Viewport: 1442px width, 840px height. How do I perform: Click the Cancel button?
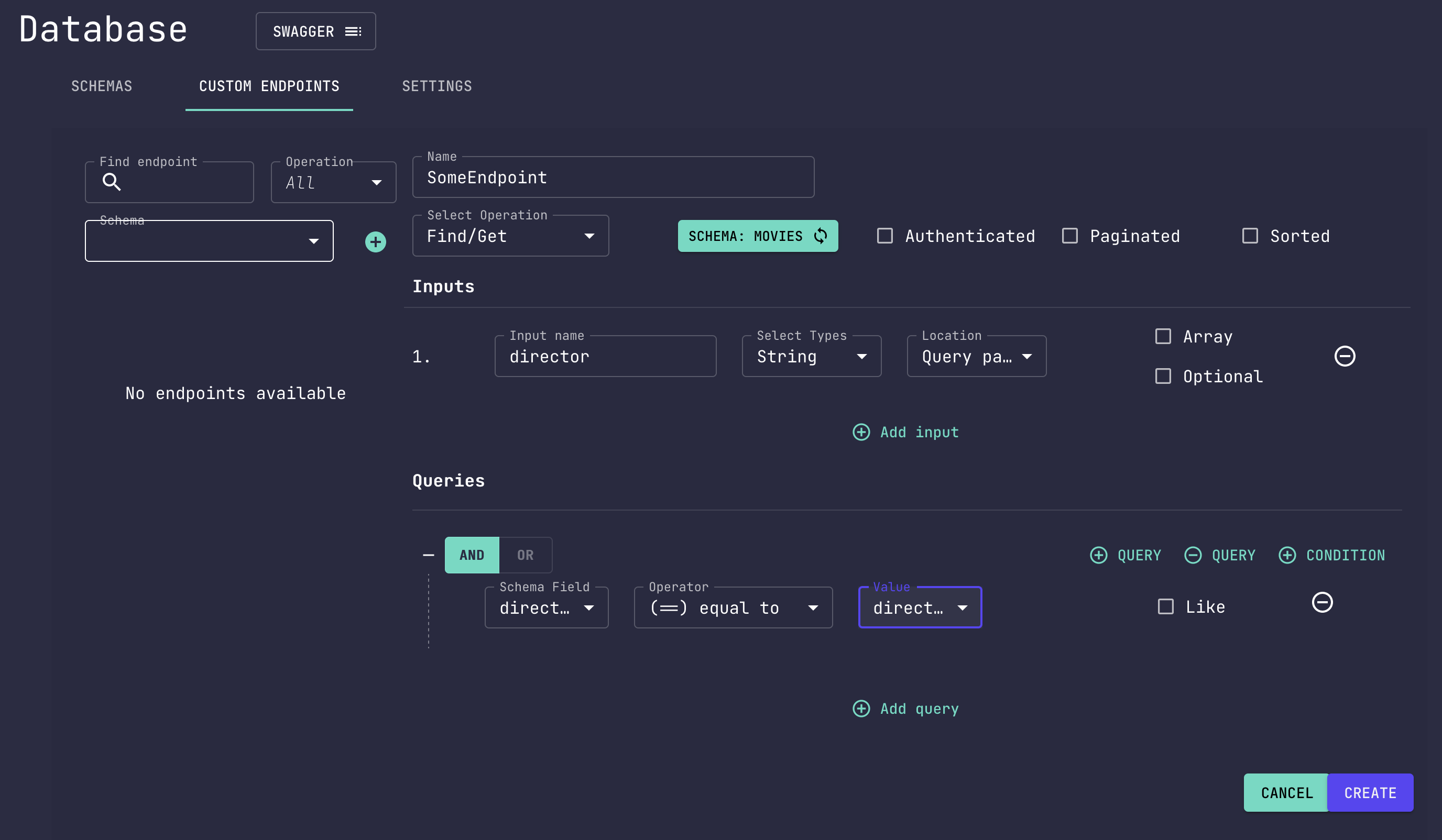click(x=1286, y=793)
